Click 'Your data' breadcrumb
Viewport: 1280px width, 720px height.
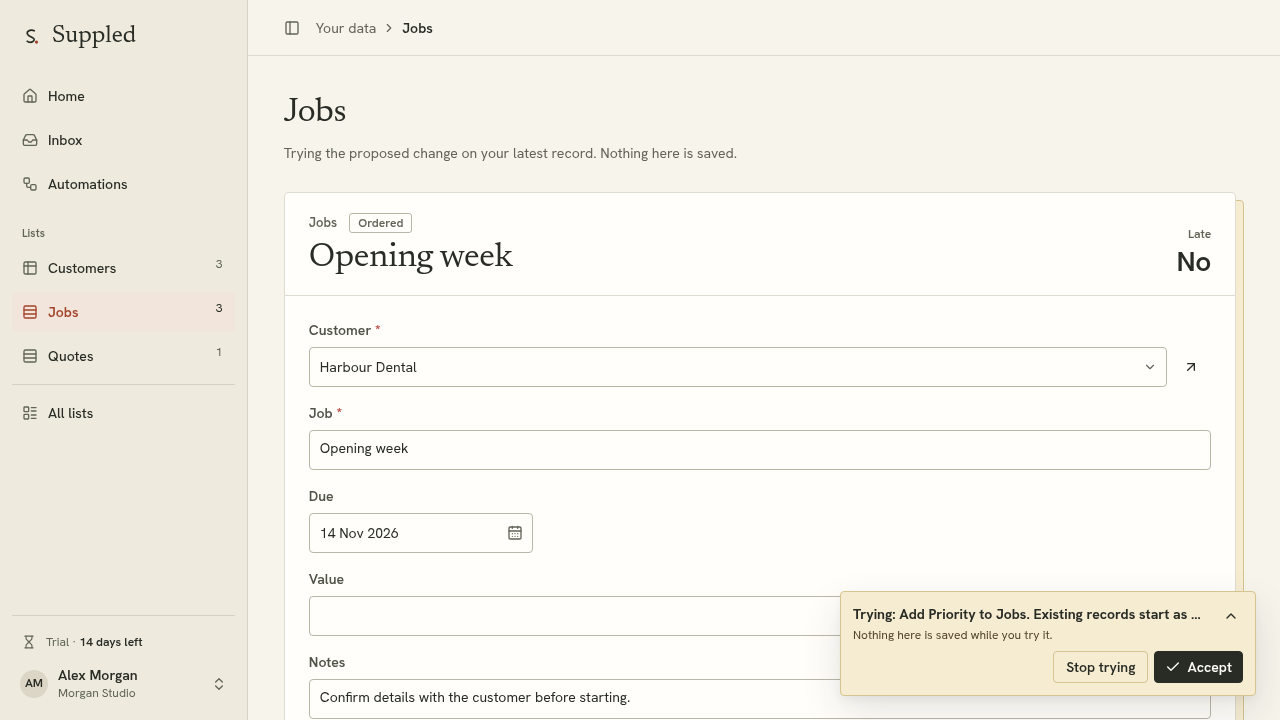click(x=346, y=28)
